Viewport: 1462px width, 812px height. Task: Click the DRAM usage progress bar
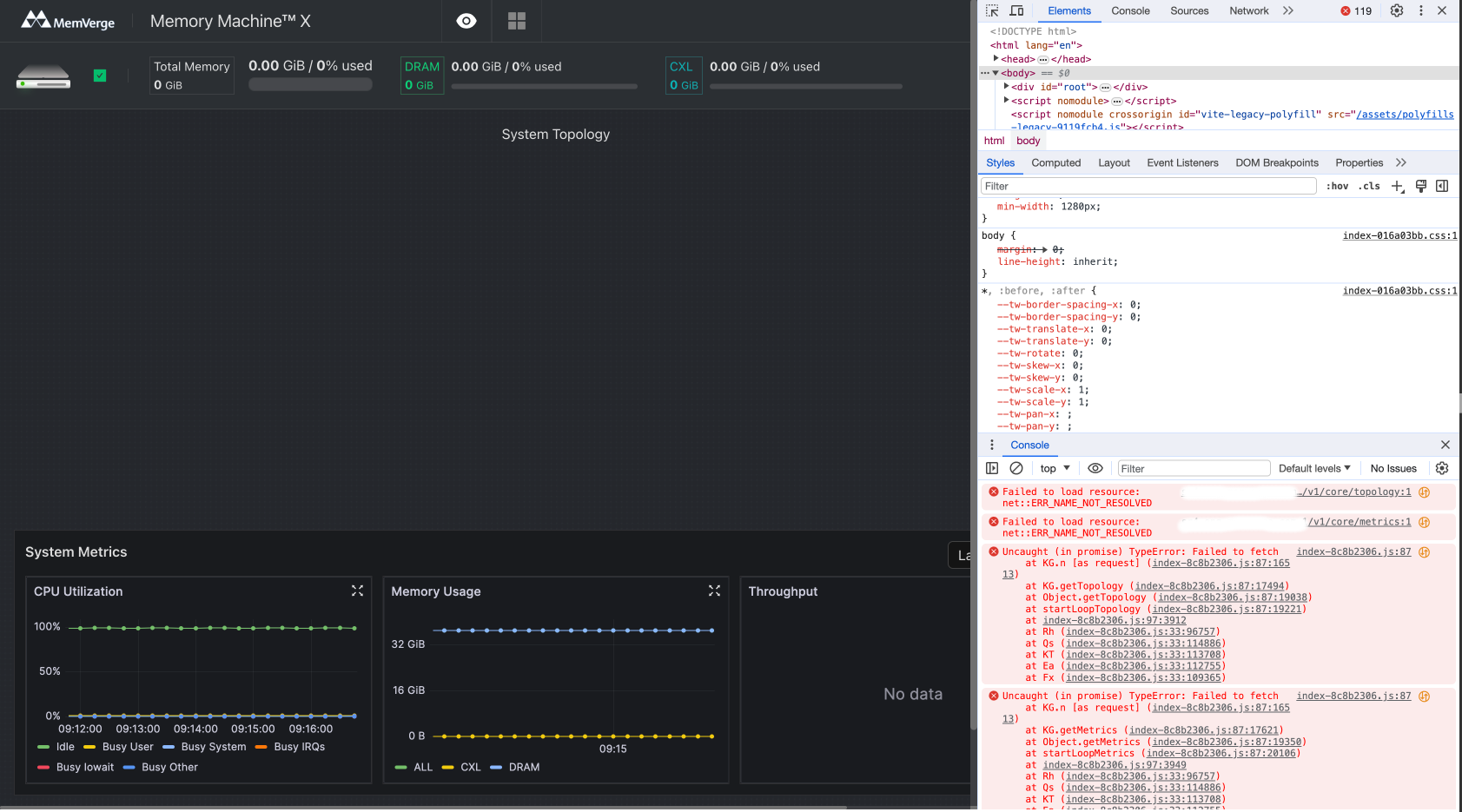[x=544, y=86]
